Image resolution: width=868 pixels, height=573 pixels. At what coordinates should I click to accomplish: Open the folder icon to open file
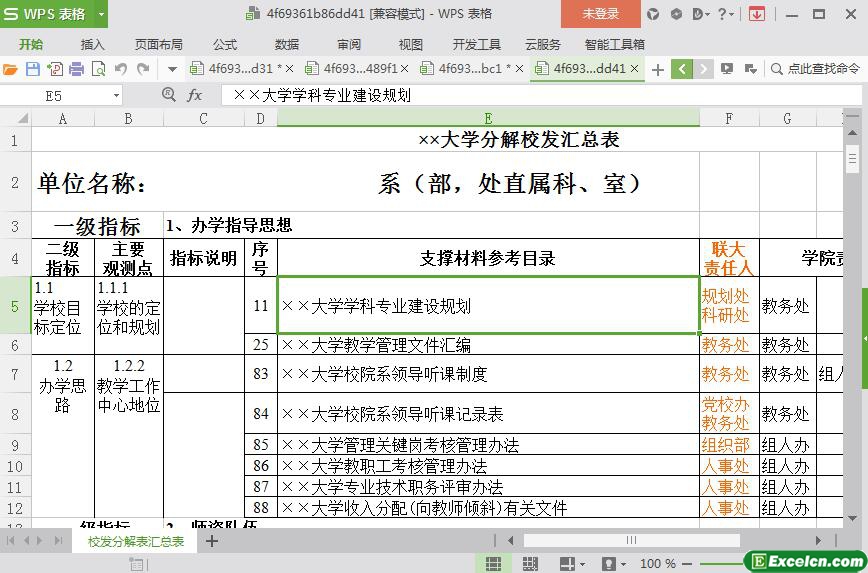[x=11, y=69]
